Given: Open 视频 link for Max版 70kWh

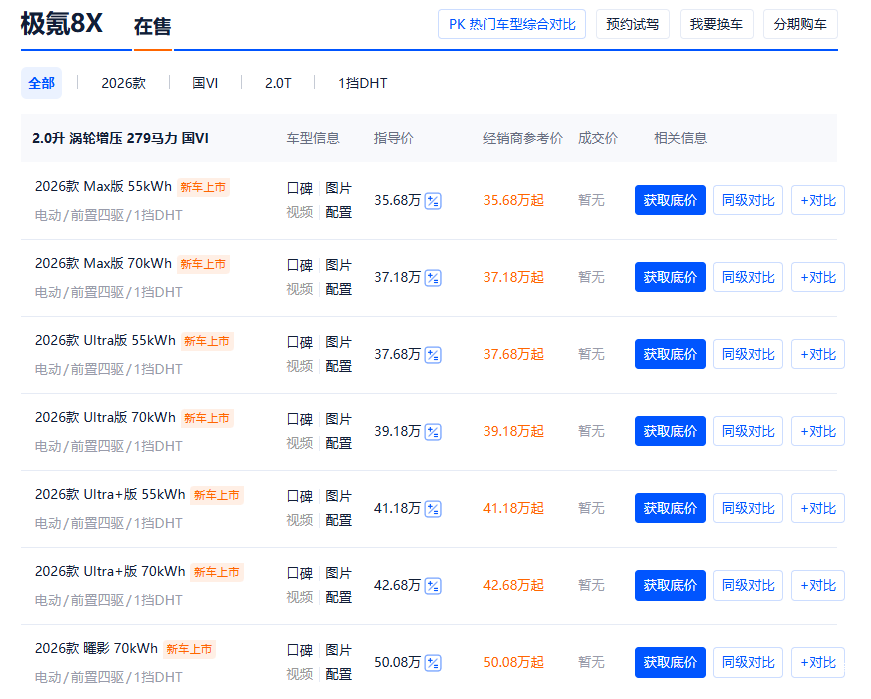Looking at the screenshot, I should 300,289.
